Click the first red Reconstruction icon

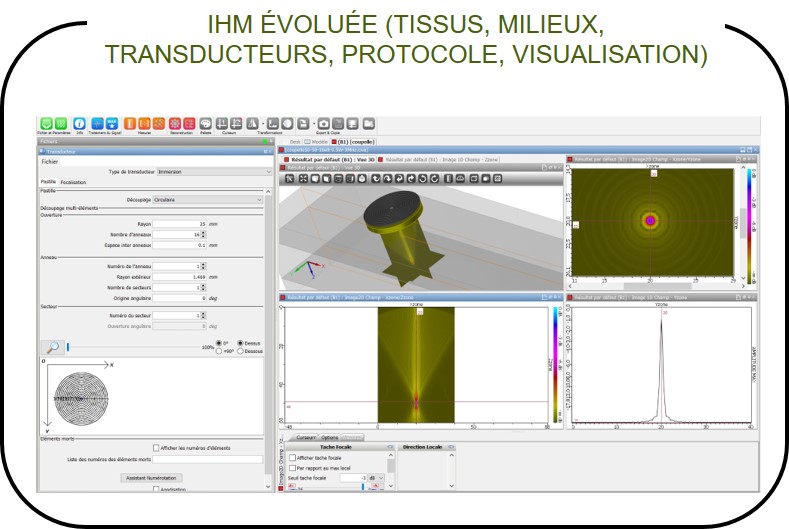click(x=174, y=122)
